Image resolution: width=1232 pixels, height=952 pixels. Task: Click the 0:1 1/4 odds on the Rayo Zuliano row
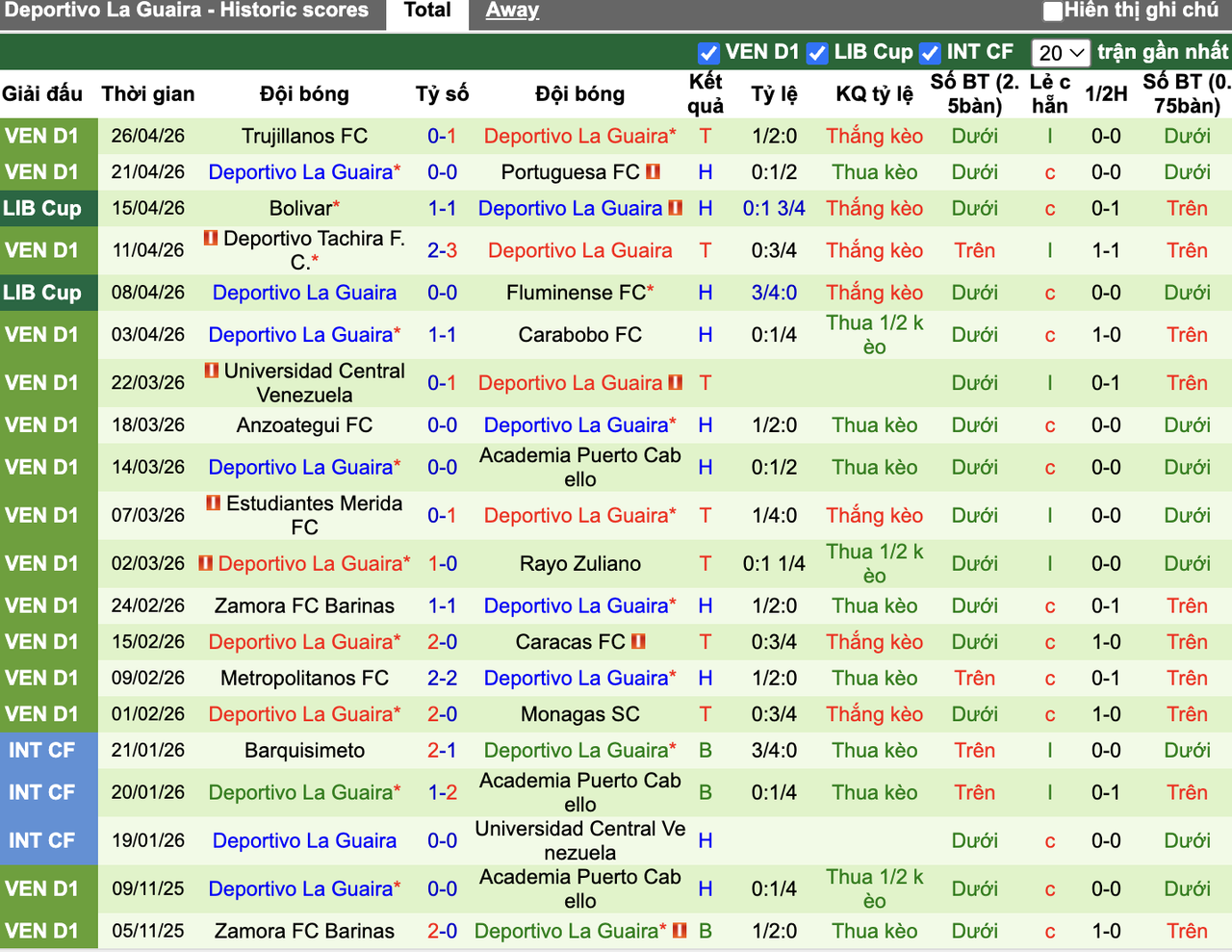(774, 563)
